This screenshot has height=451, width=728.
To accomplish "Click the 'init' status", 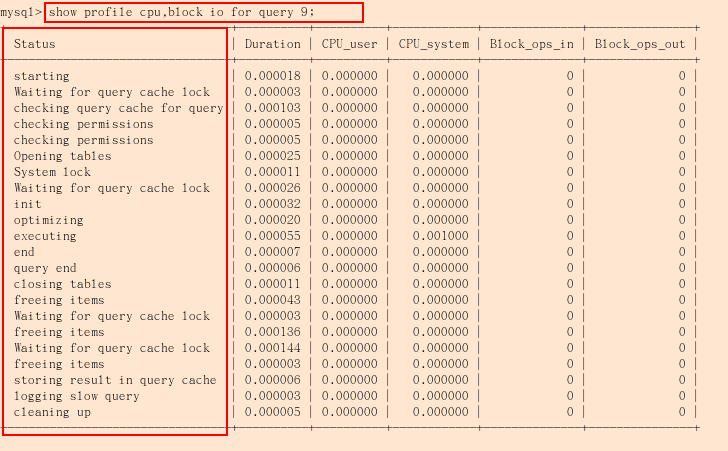I will point(27,204).
